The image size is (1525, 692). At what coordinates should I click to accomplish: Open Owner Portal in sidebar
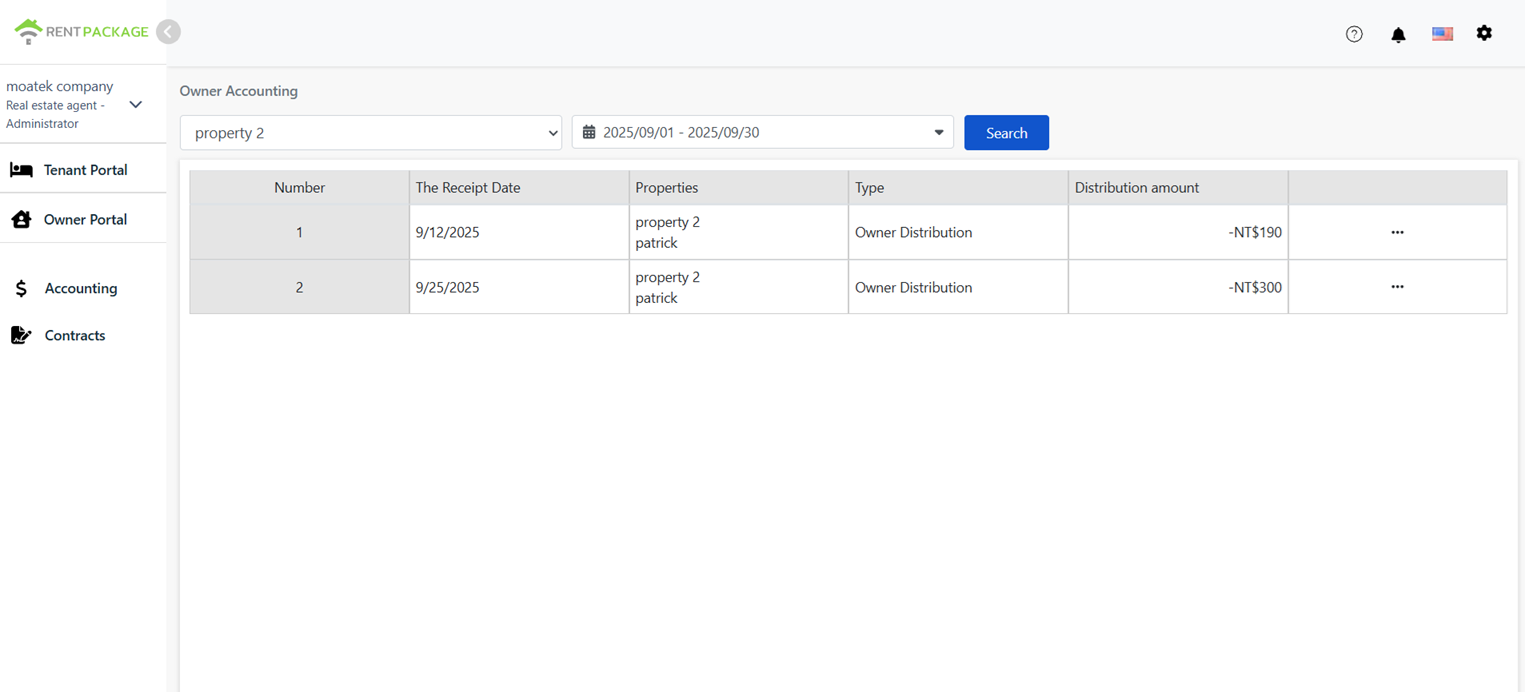coord(84,220)
